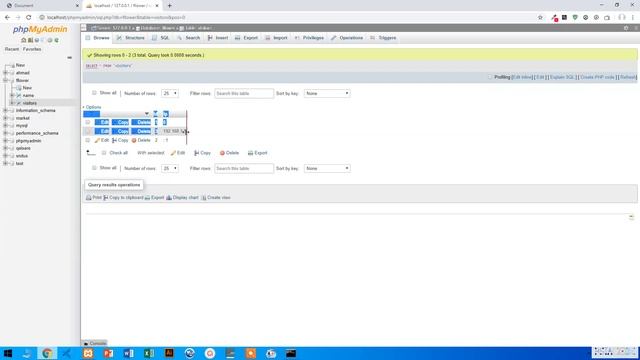
Task: Delete the third row (id 2)
Action: click(x=141, y=140)
